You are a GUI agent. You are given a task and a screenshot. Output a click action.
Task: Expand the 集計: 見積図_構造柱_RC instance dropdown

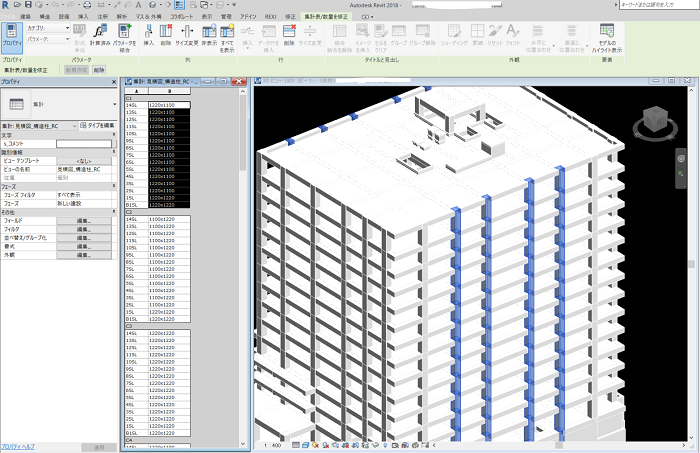tap(72, 124)
